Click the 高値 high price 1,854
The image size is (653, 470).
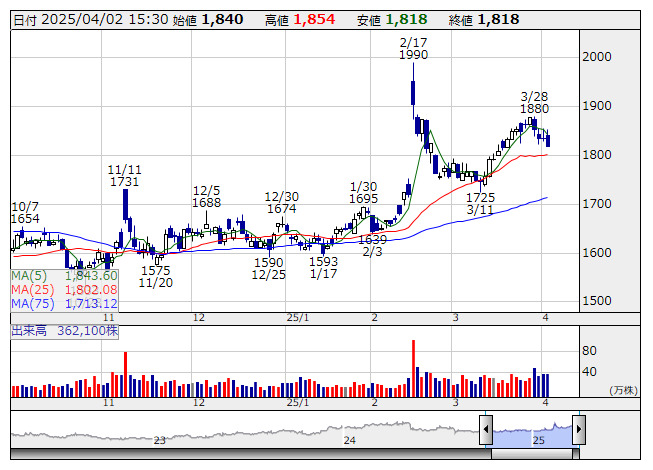(x=312, y=19)
